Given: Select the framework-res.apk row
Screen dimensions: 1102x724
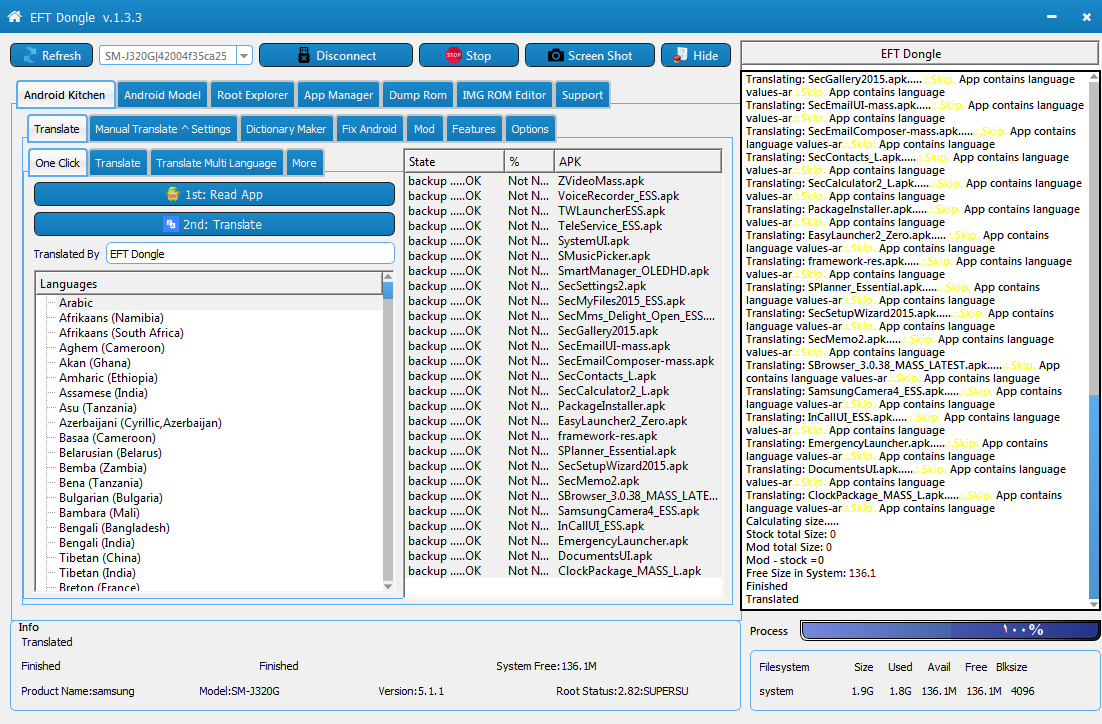Looking at the screenshot, I should (x=564, y=436).
